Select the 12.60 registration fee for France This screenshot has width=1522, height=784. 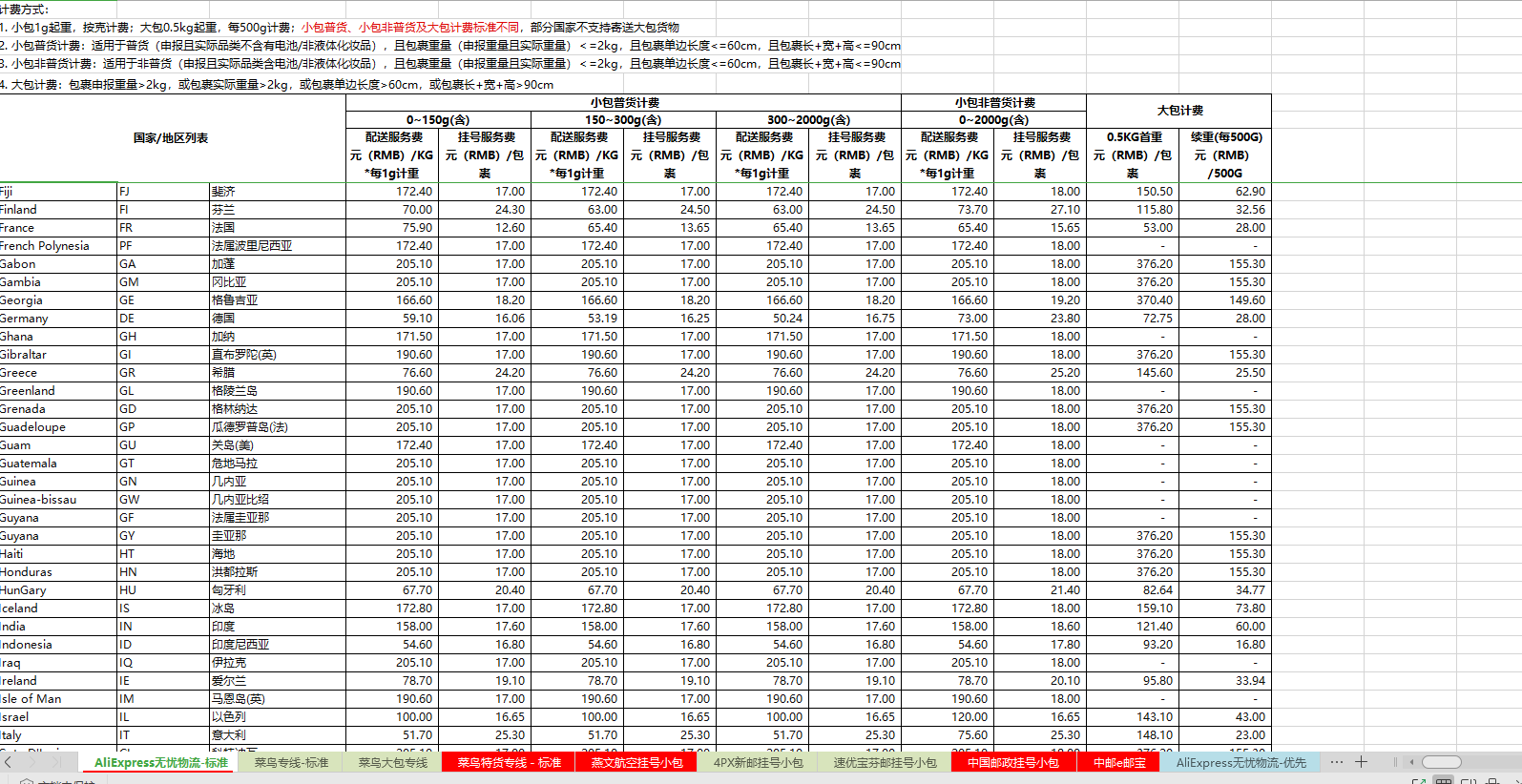(x=486, y=228)
